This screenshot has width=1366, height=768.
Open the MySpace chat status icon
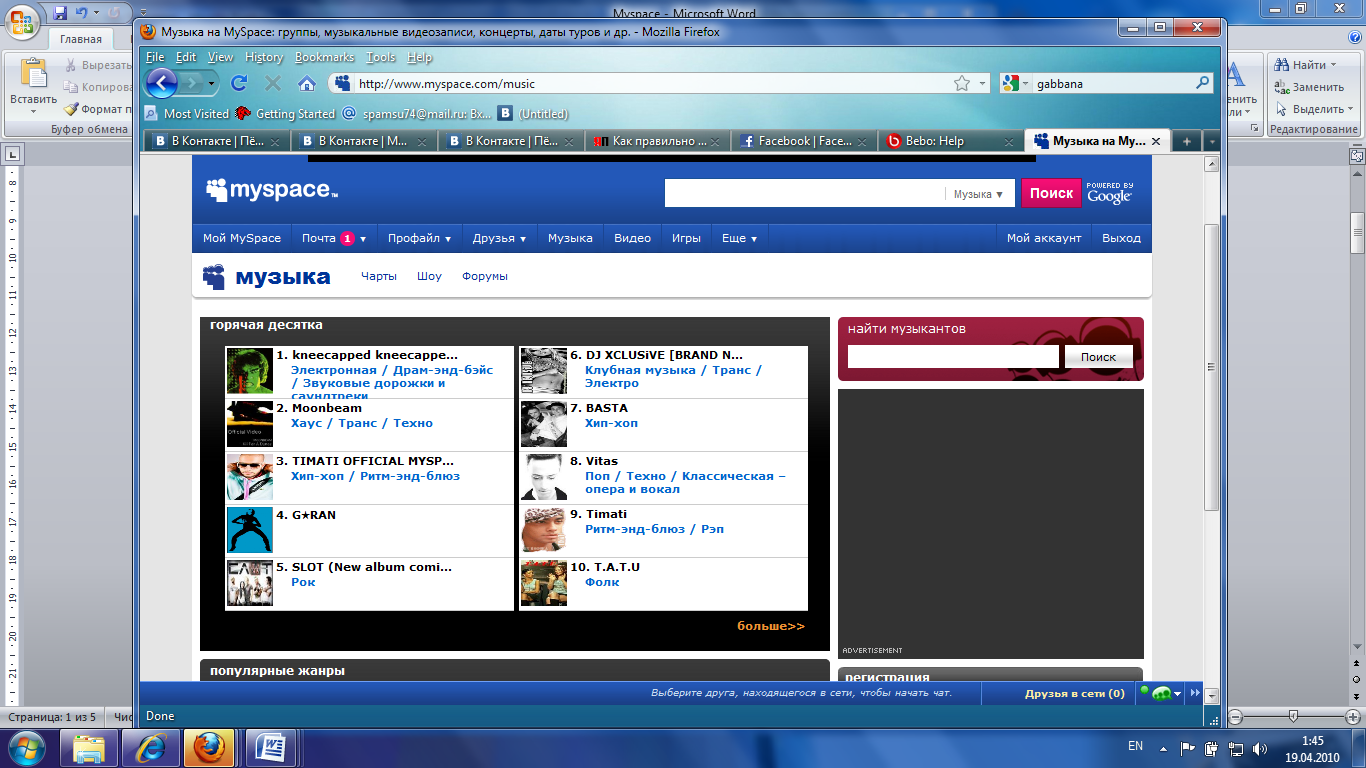pyautogui.click(x=1159, y=693)
